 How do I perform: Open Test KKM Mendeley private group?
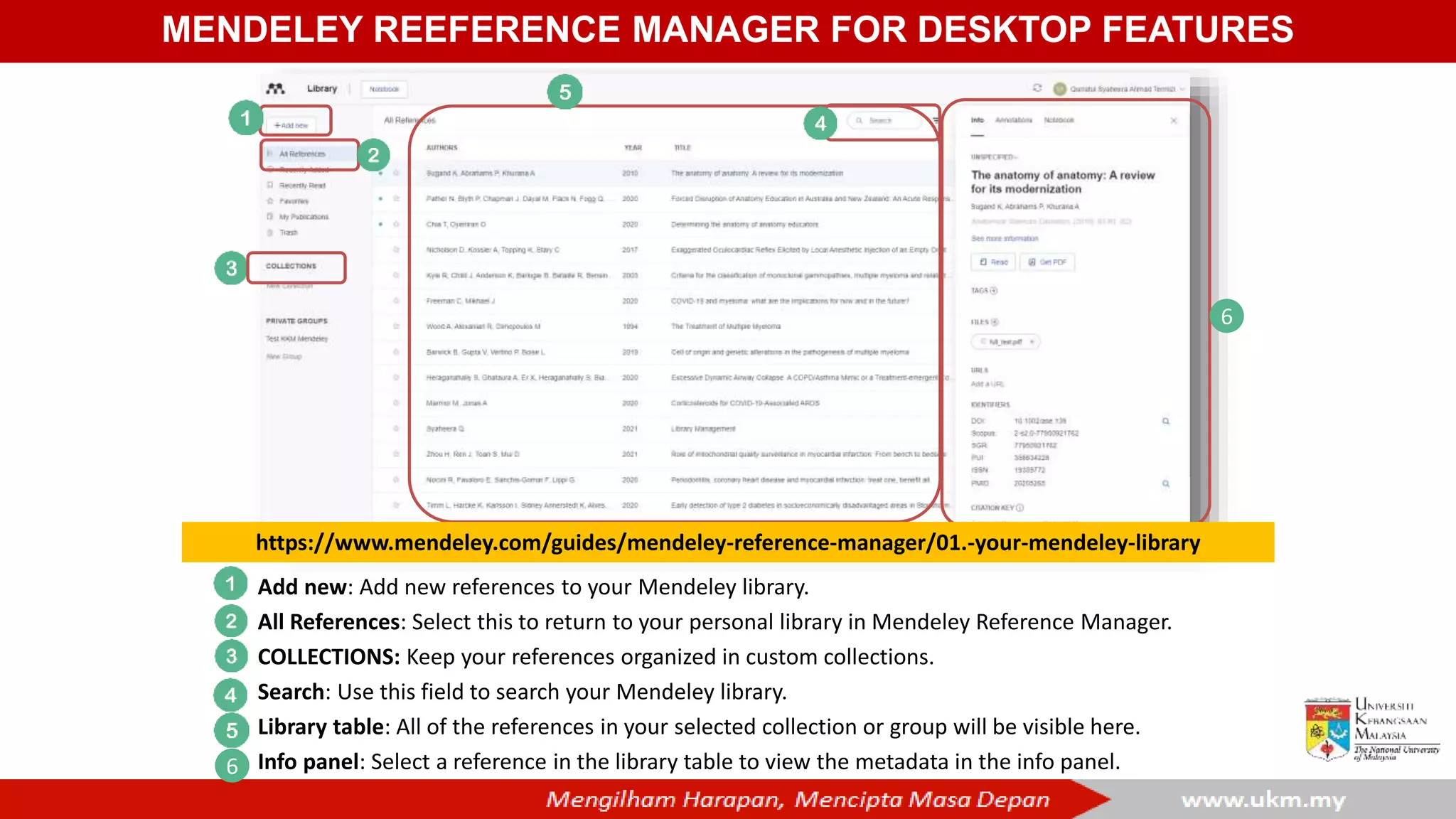(x=296, y=339)
